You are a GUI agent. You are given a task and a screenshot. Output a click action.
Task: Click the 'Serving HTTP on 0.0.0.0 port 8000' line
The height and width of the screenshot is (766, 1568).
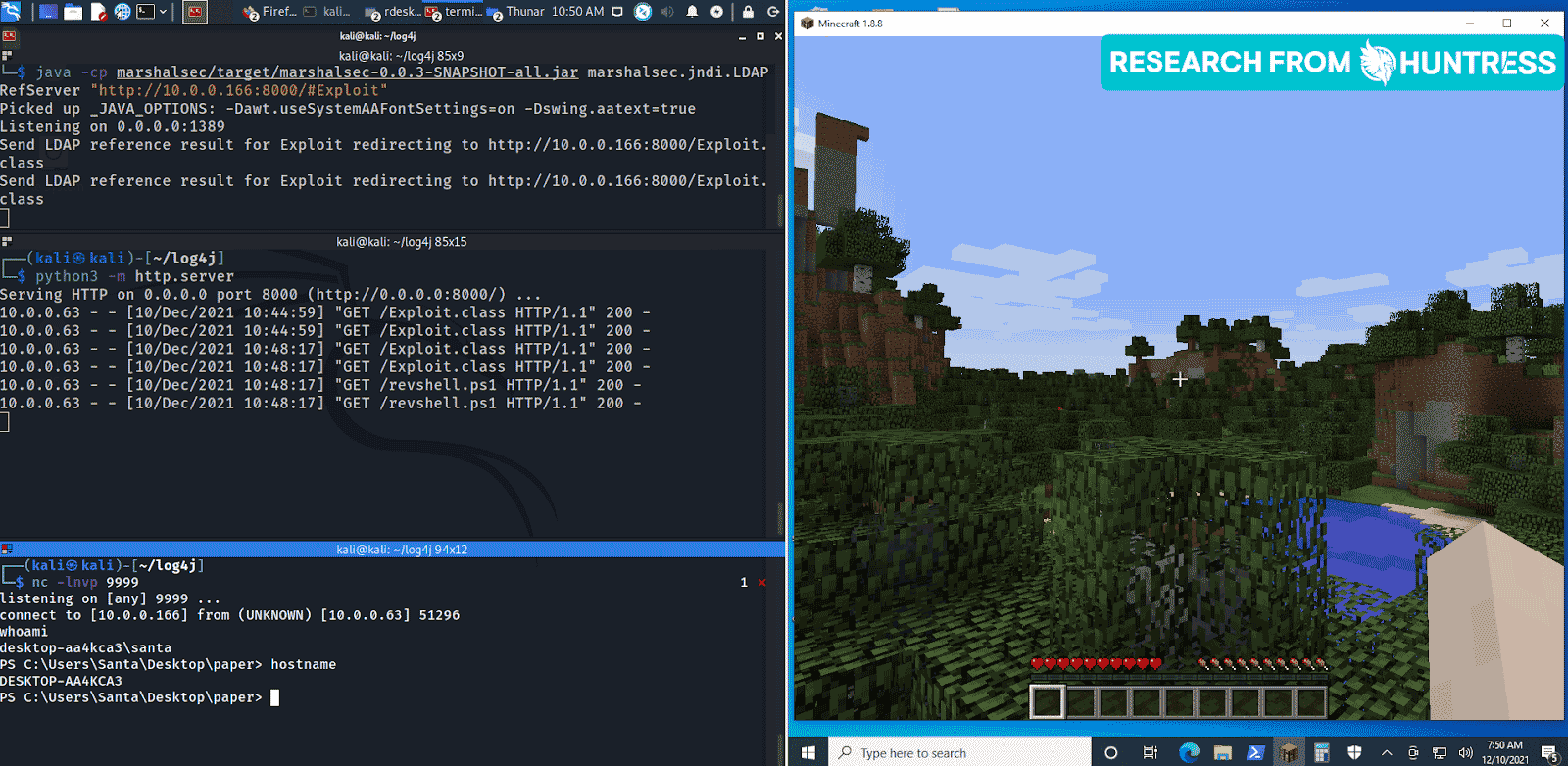[270, 295]
